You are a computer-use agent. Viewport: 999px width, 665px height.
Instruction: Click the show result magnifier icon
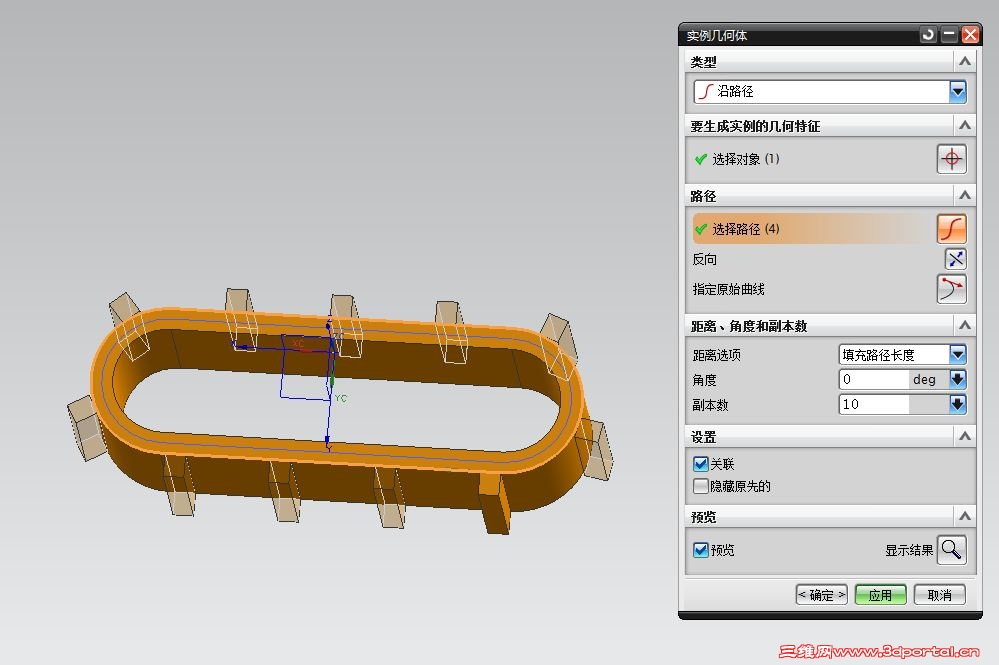[x=951, y=550]
